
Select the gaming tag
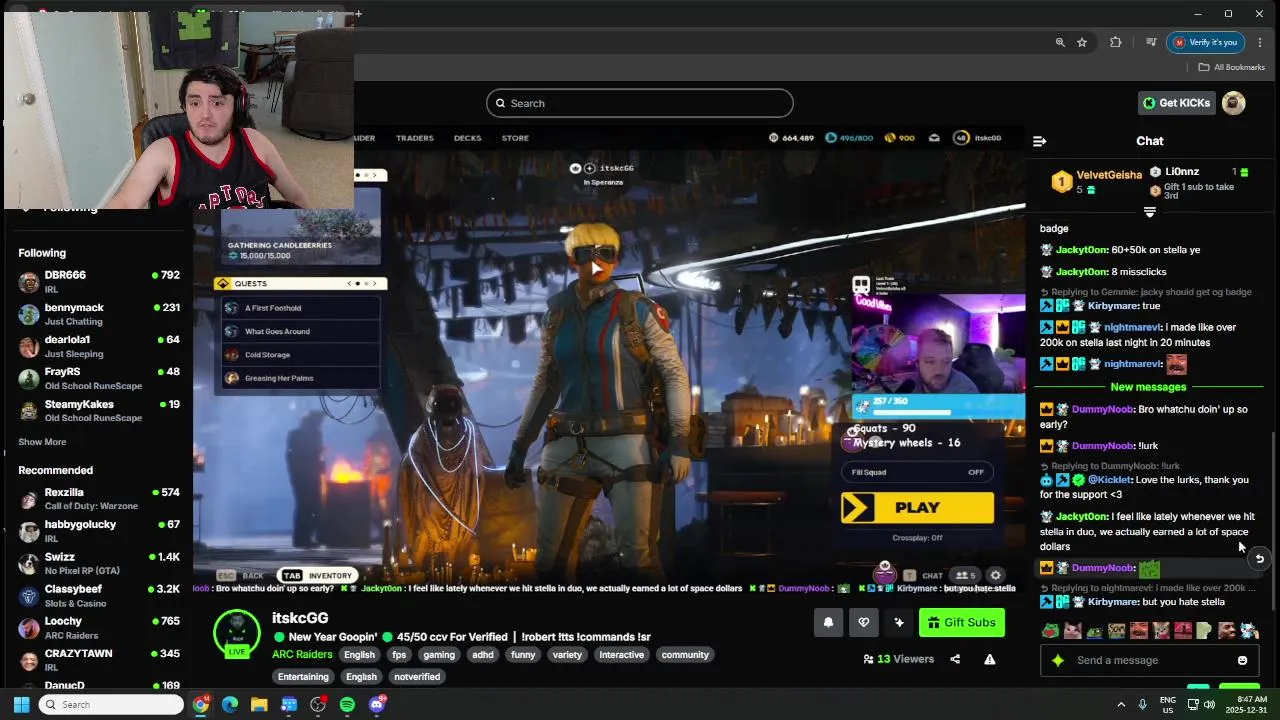tap(438, 655)
